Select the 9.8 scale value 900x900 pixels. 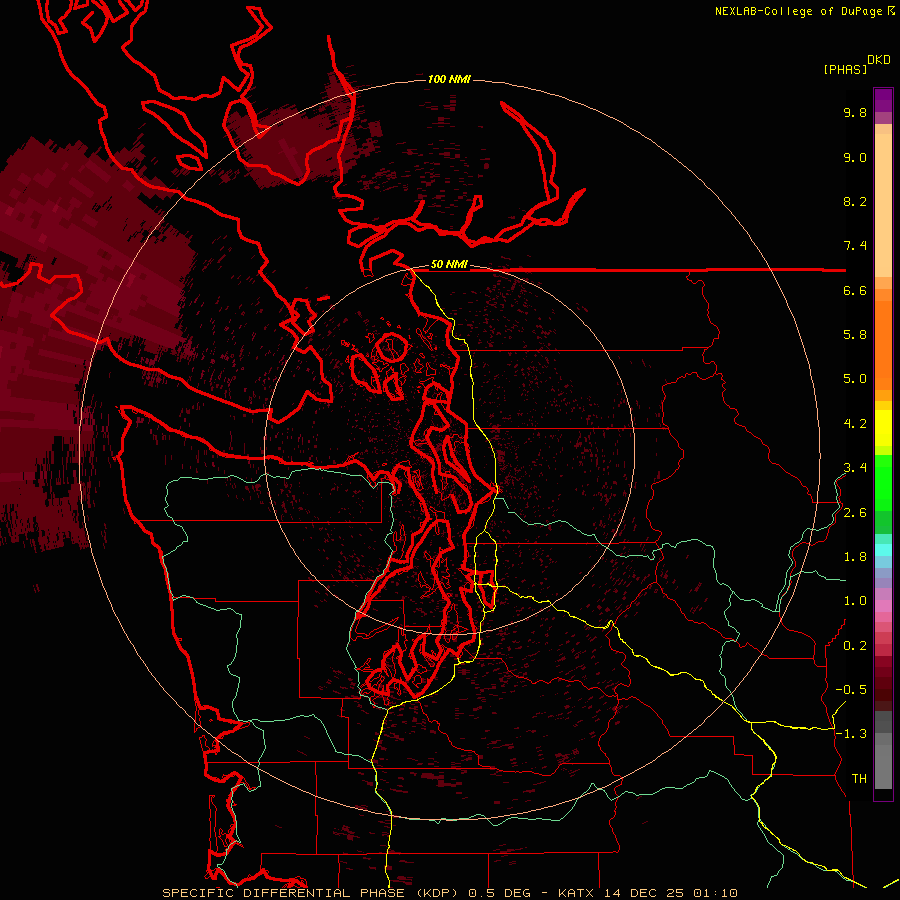tap(855, 112)
